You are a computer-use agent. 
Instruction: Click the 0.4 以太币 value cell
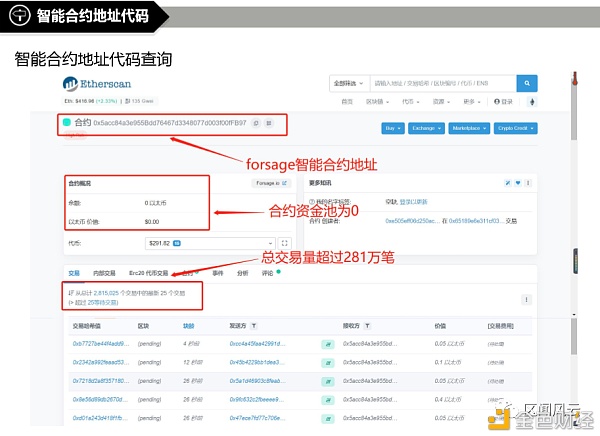(448, 399)
